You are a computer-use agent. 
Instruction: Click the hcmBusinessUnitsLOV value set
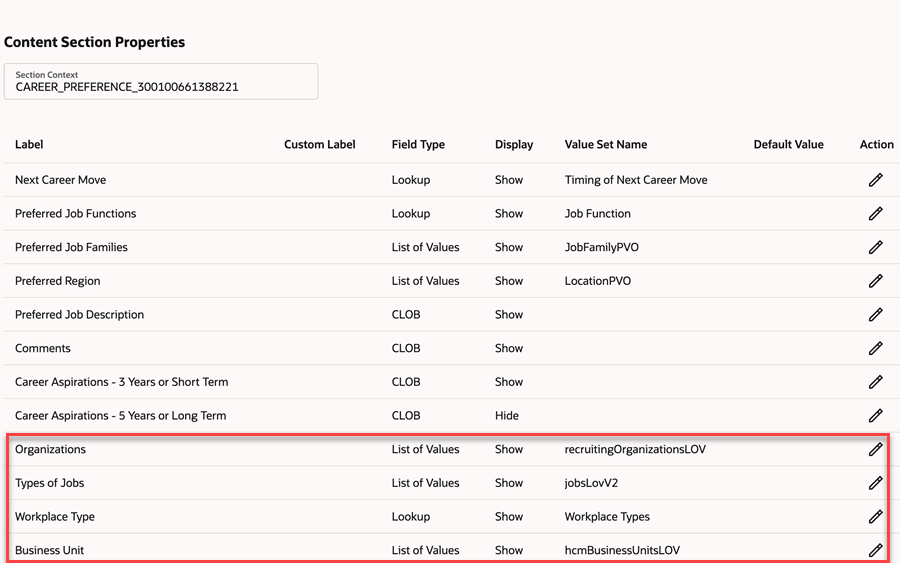coord(622,550)
